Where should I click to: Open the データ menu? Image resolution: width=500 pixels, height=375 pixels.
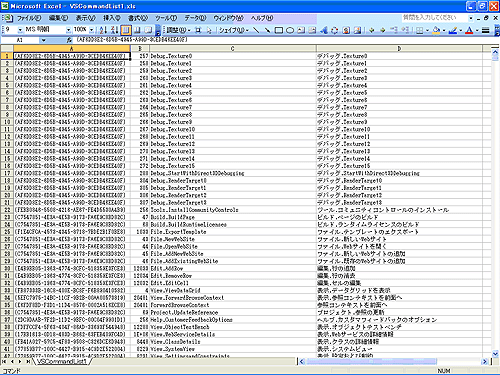tap(195, 18)
